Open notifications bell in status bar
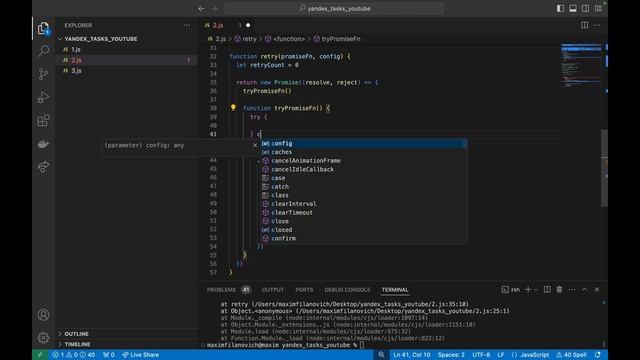Viewport: 640px width, 360px height. 598,355
